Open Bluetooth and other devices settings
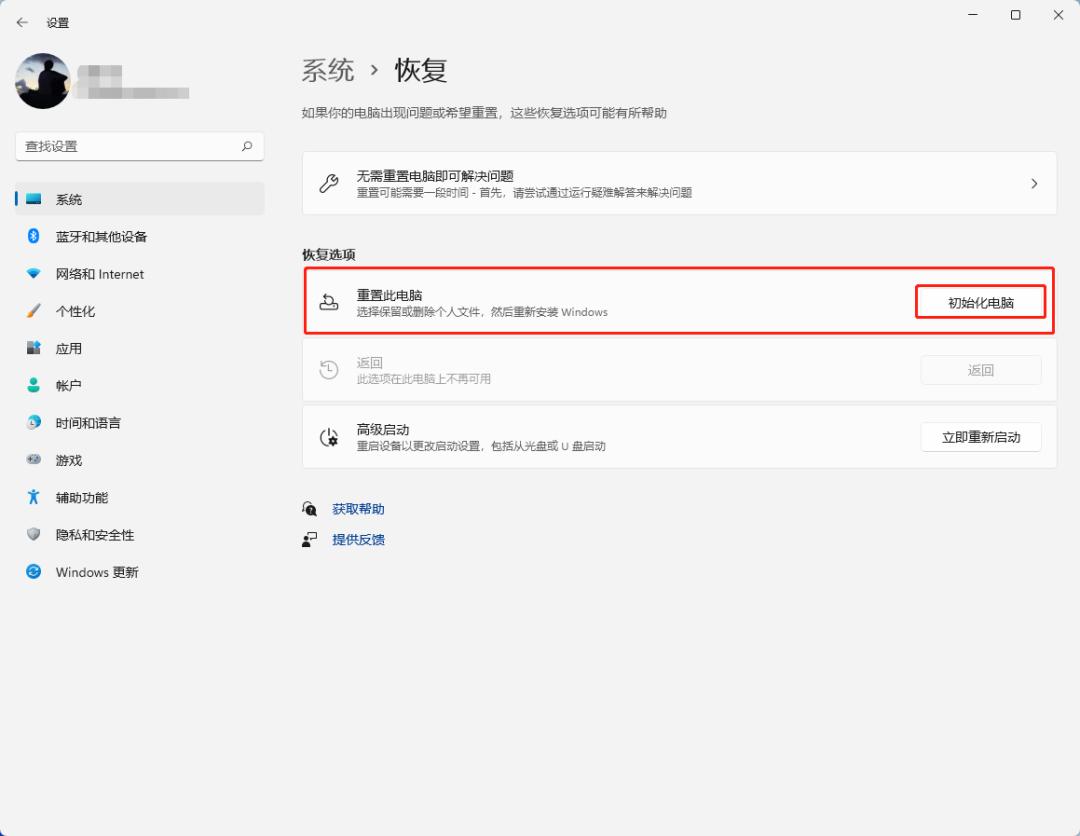 pos(100,236)
